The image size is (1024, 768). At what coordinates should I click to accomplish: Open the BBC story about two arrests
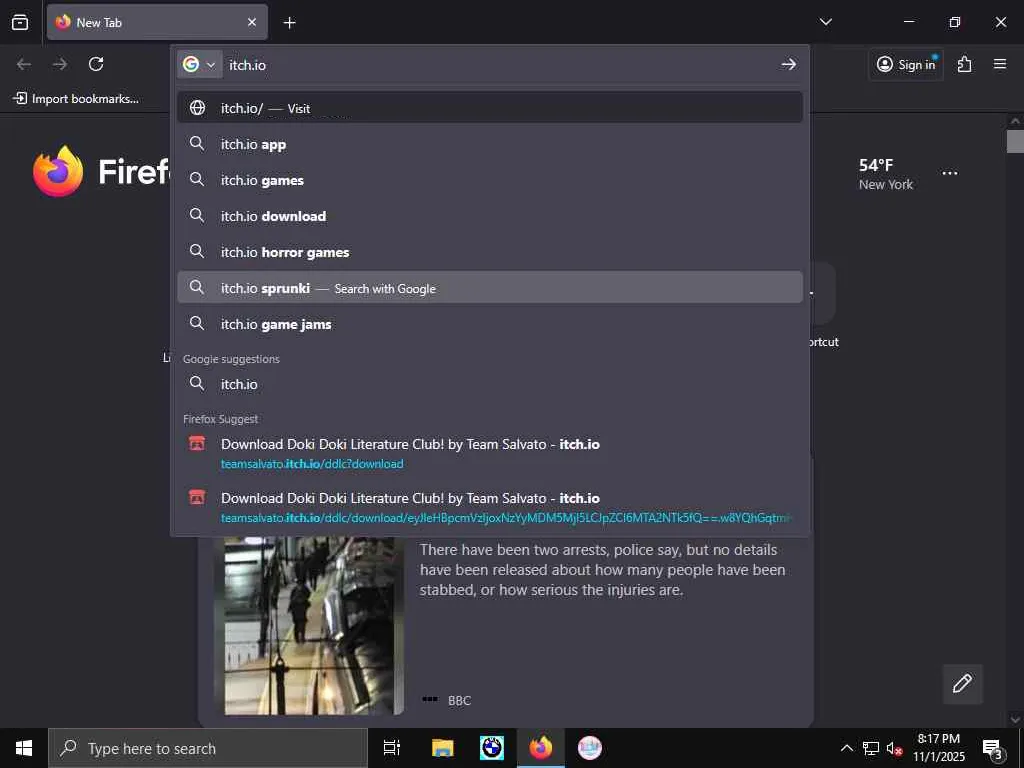click(602, 569)
